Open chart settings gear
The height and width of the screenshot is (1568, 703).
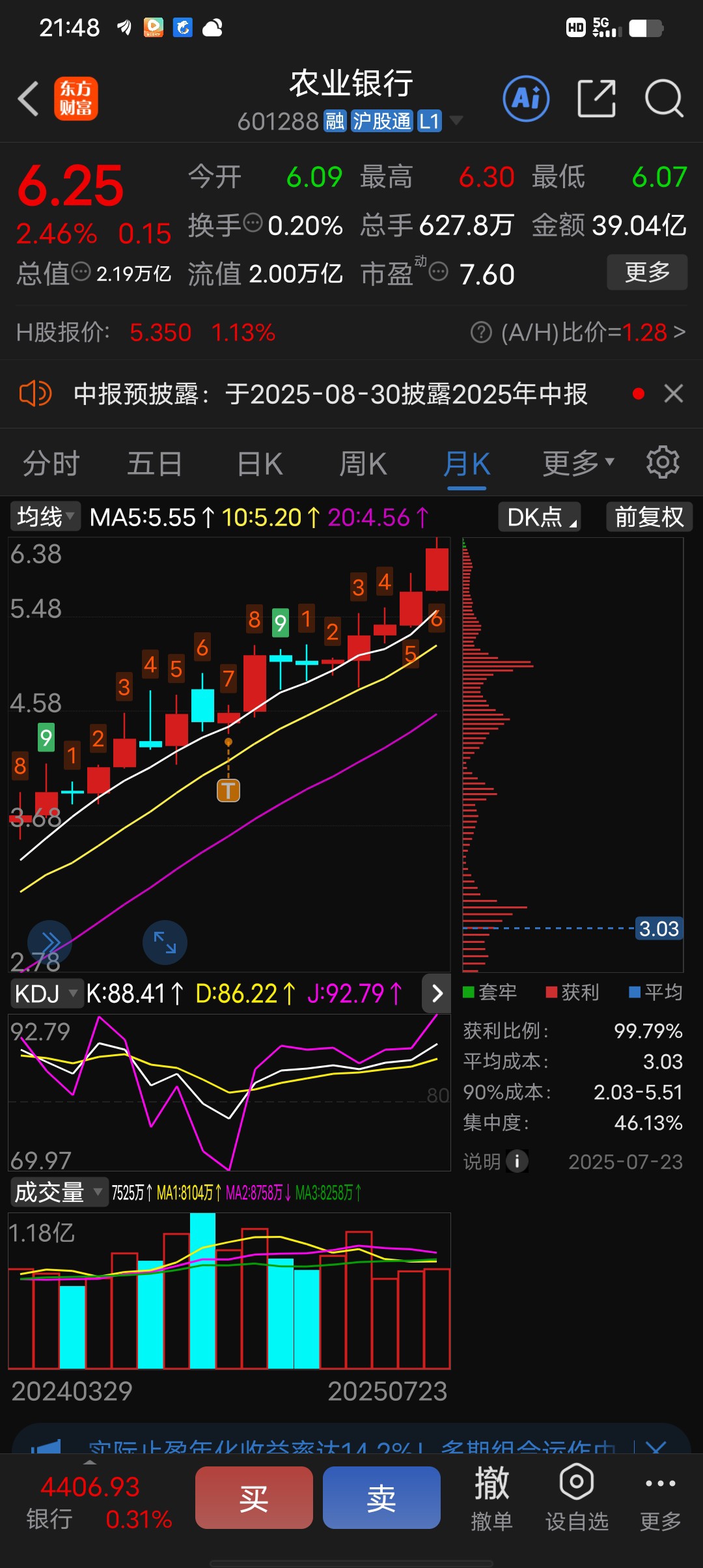coord(663,462)
